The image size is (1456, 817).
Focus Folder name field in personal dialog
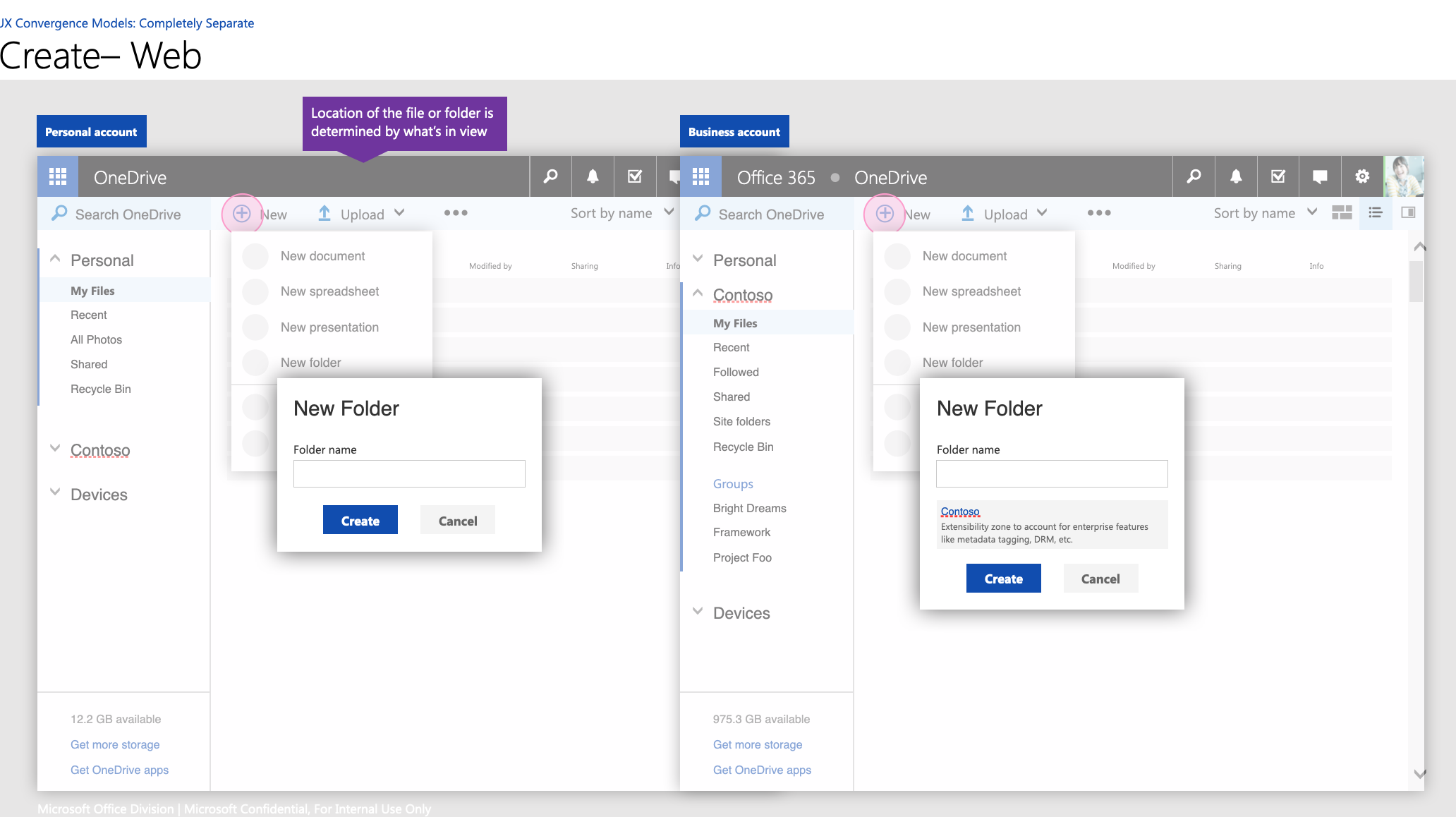click(409, 473)
